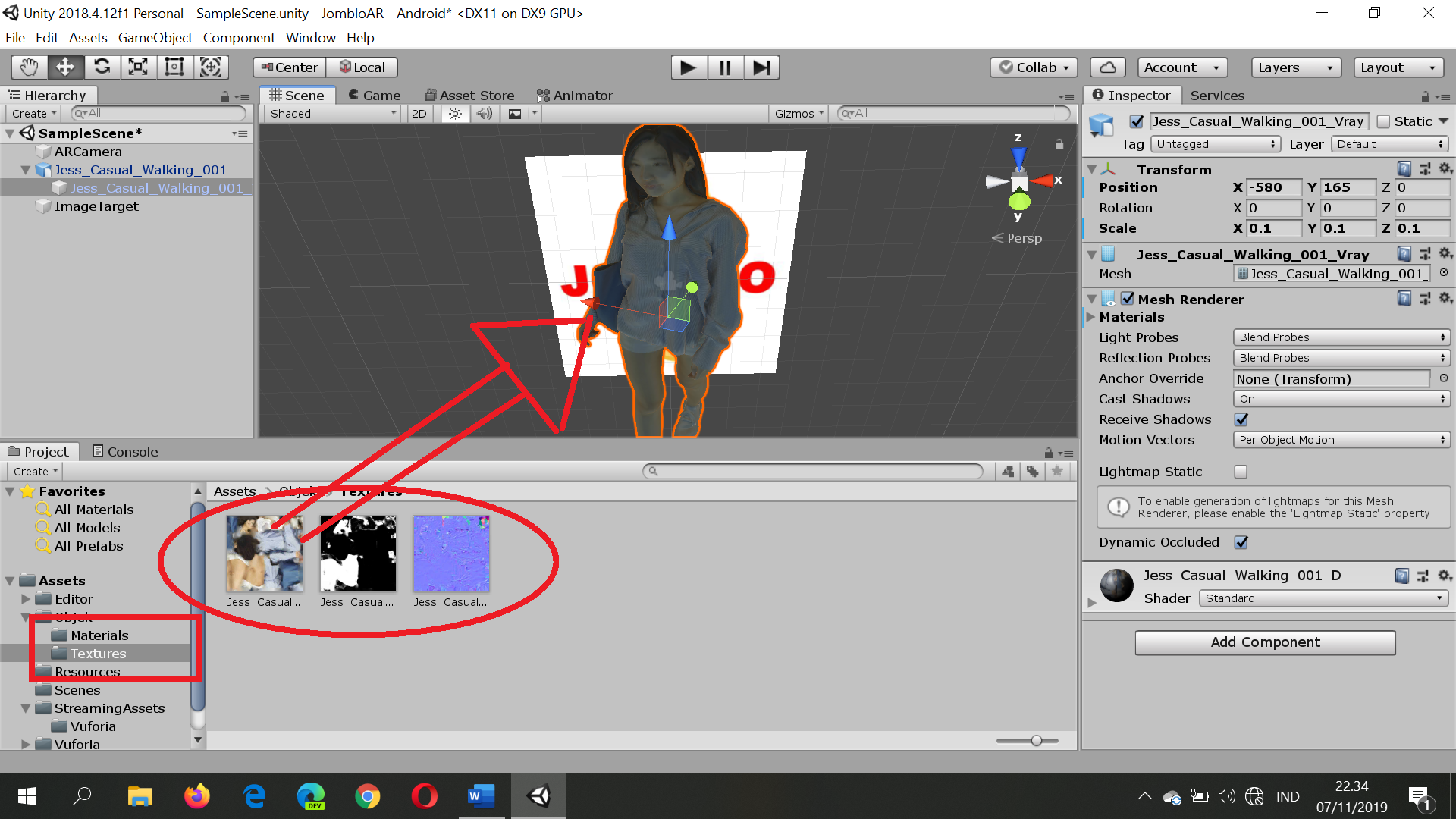Toggle scene audio speaker icon
Image resolution: width=1456 pixels, height=819 pixels.
click(485, 114)
